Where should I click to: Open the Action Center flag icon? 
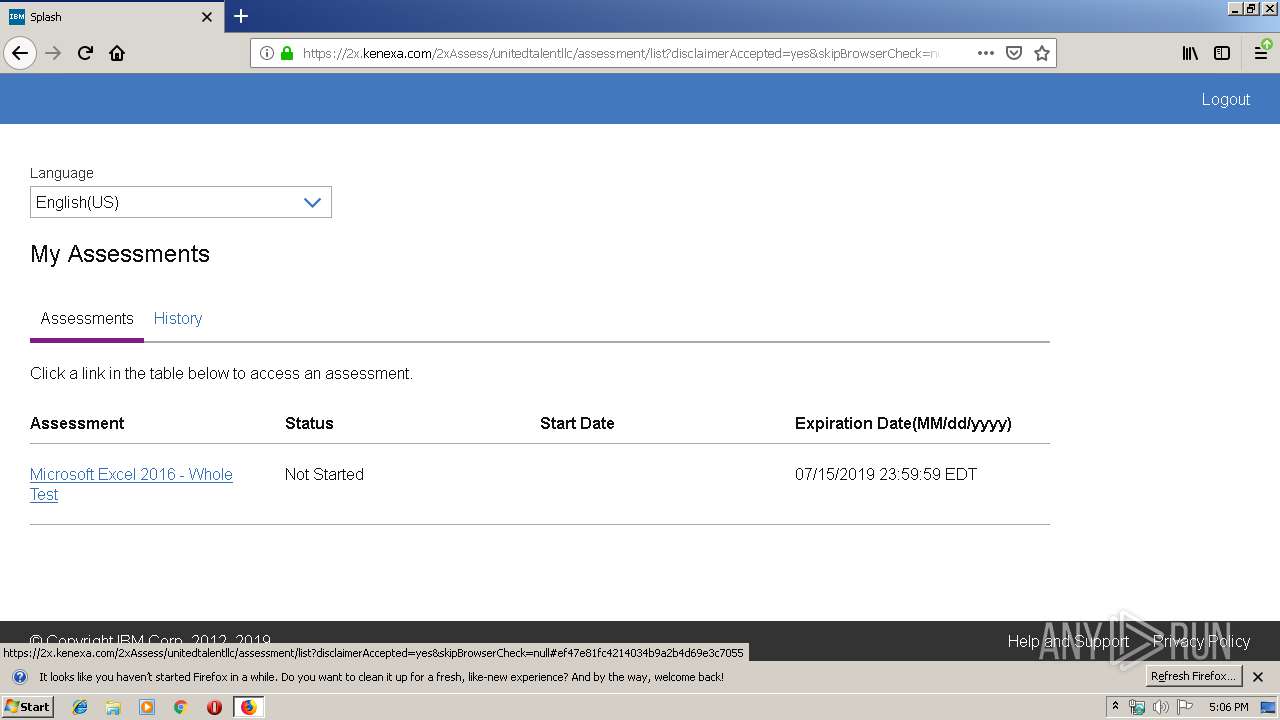click(x=1185, y=707)
